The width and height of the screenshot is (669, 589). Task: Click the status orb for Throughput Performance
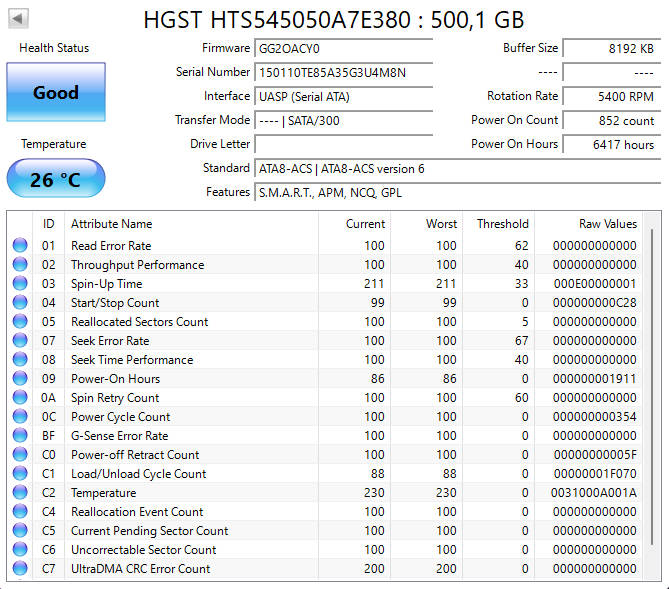(20, 265)
